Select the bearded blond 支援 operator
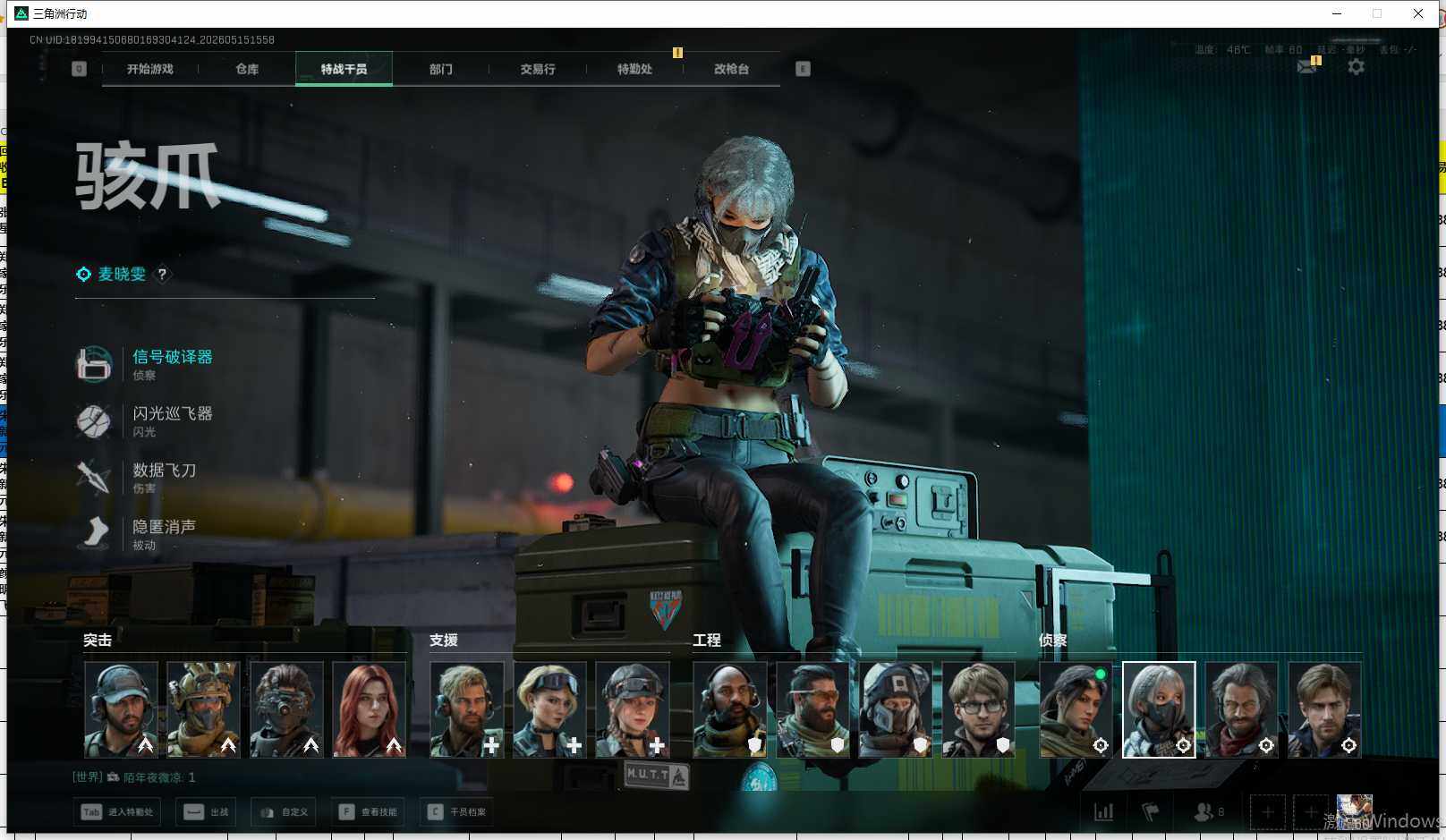1446x840 pixels. pyautogui.click(x=467, y=709)
